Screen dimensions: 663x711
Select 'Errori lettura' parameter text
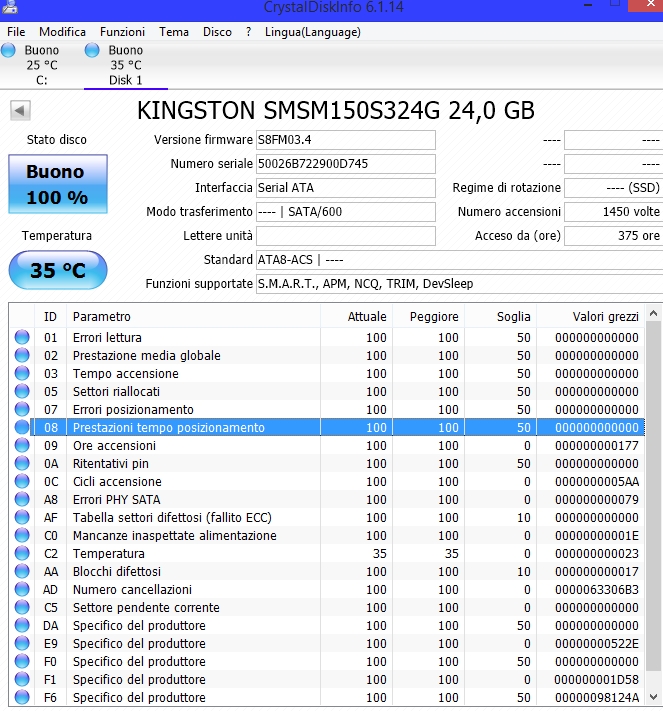coord(107,337)
